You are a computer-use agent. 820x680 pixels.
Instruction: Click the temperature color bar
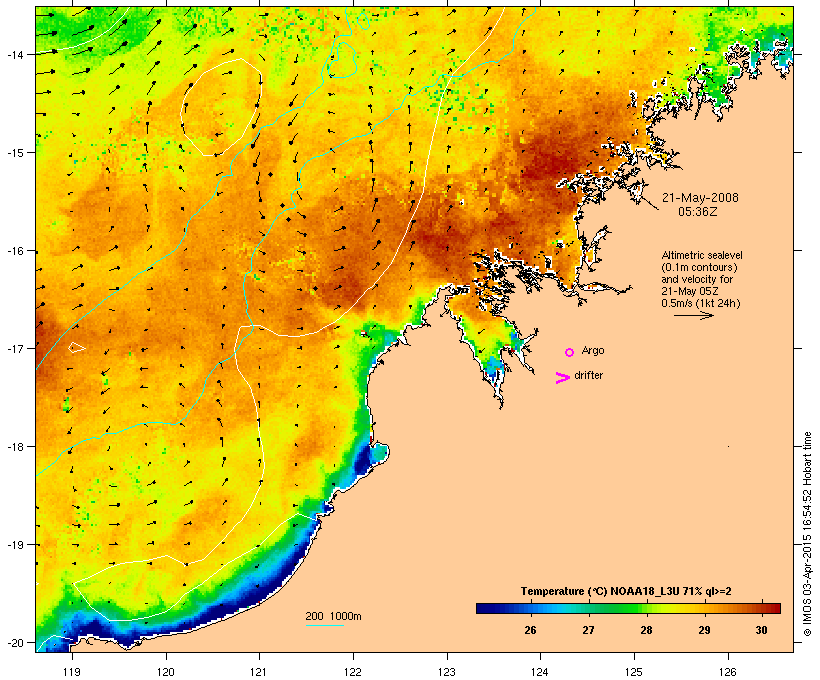pyautogui.click(x=628, y=608)
